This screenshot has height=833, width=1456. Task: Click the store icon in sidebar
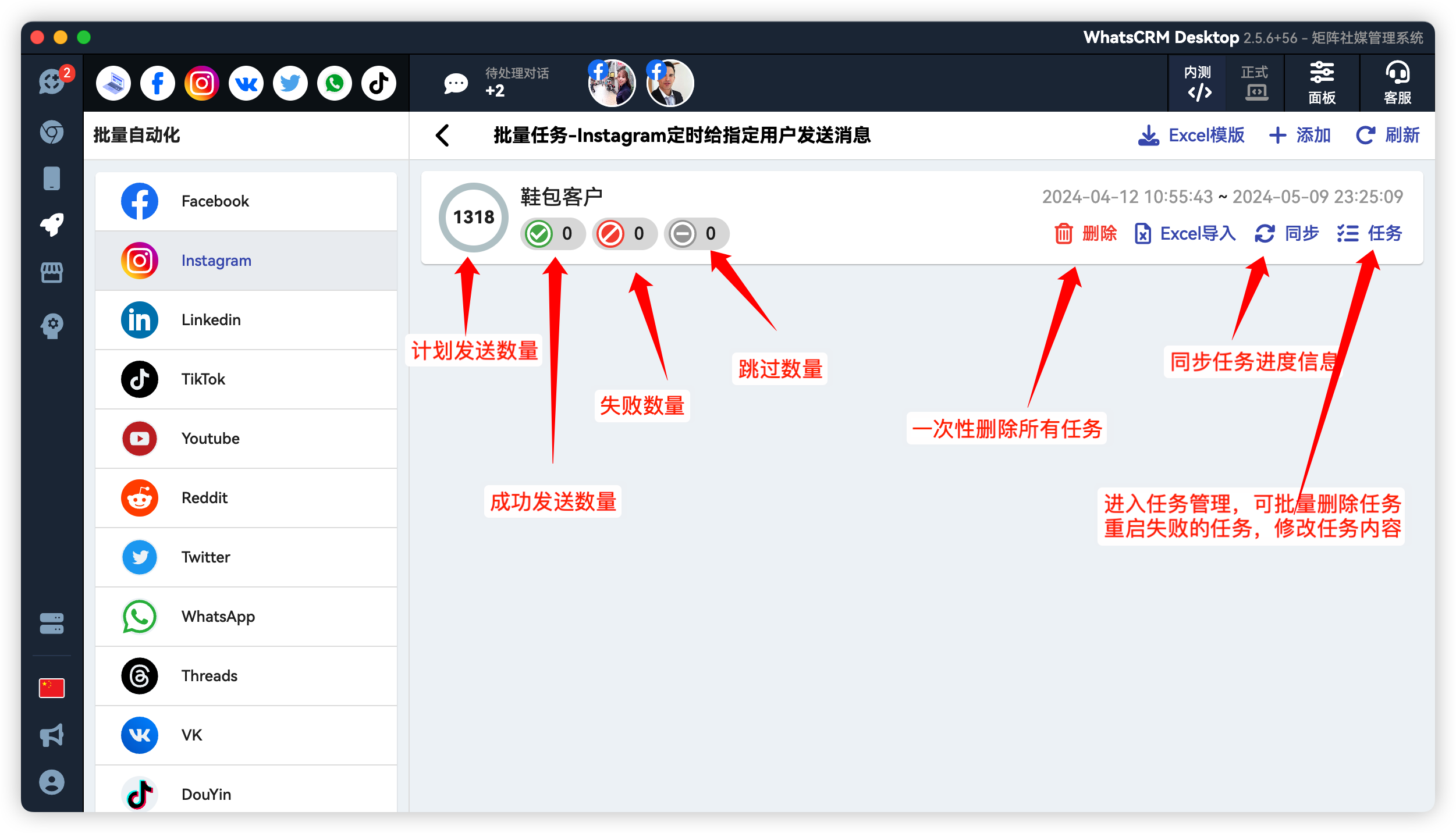click(x=52, y=272)
